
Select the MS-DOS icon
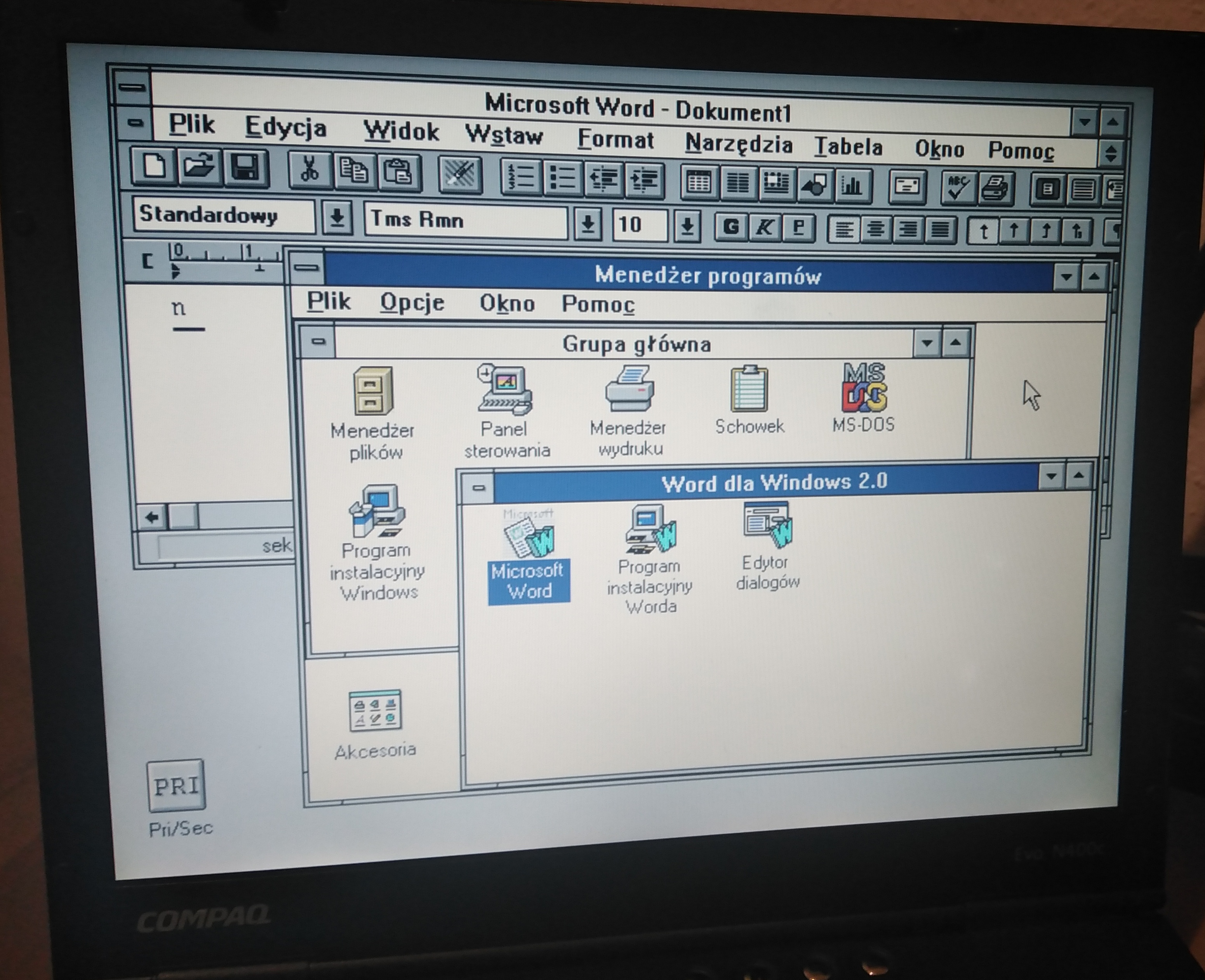(864, 399)
